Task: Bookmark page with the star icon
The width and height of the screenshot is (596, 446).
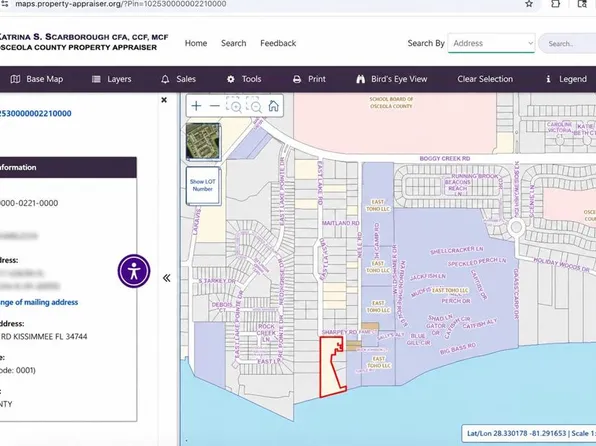Action: [529, 4]
